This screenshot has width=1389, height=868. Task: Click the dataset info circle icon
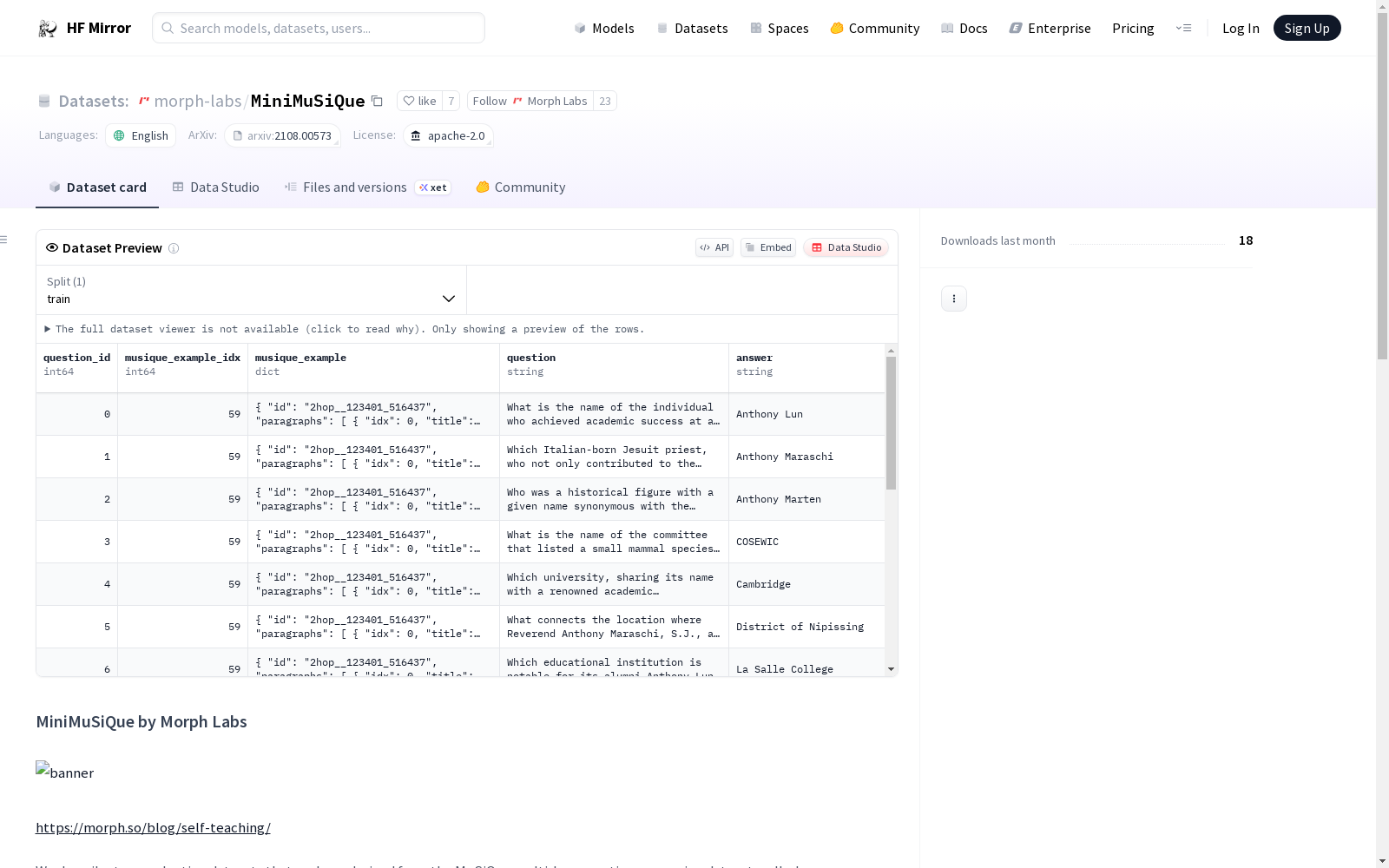[174, 248]
